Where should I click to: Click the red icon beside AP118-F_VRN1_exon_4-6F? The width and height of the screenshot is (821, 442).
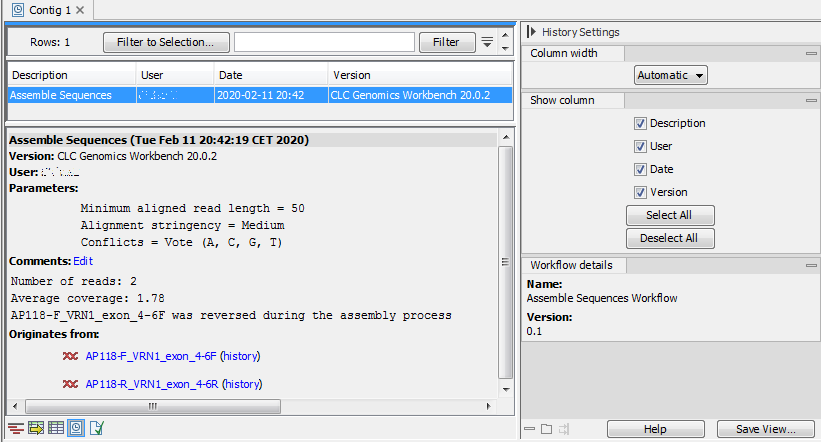tap(71, 356)
